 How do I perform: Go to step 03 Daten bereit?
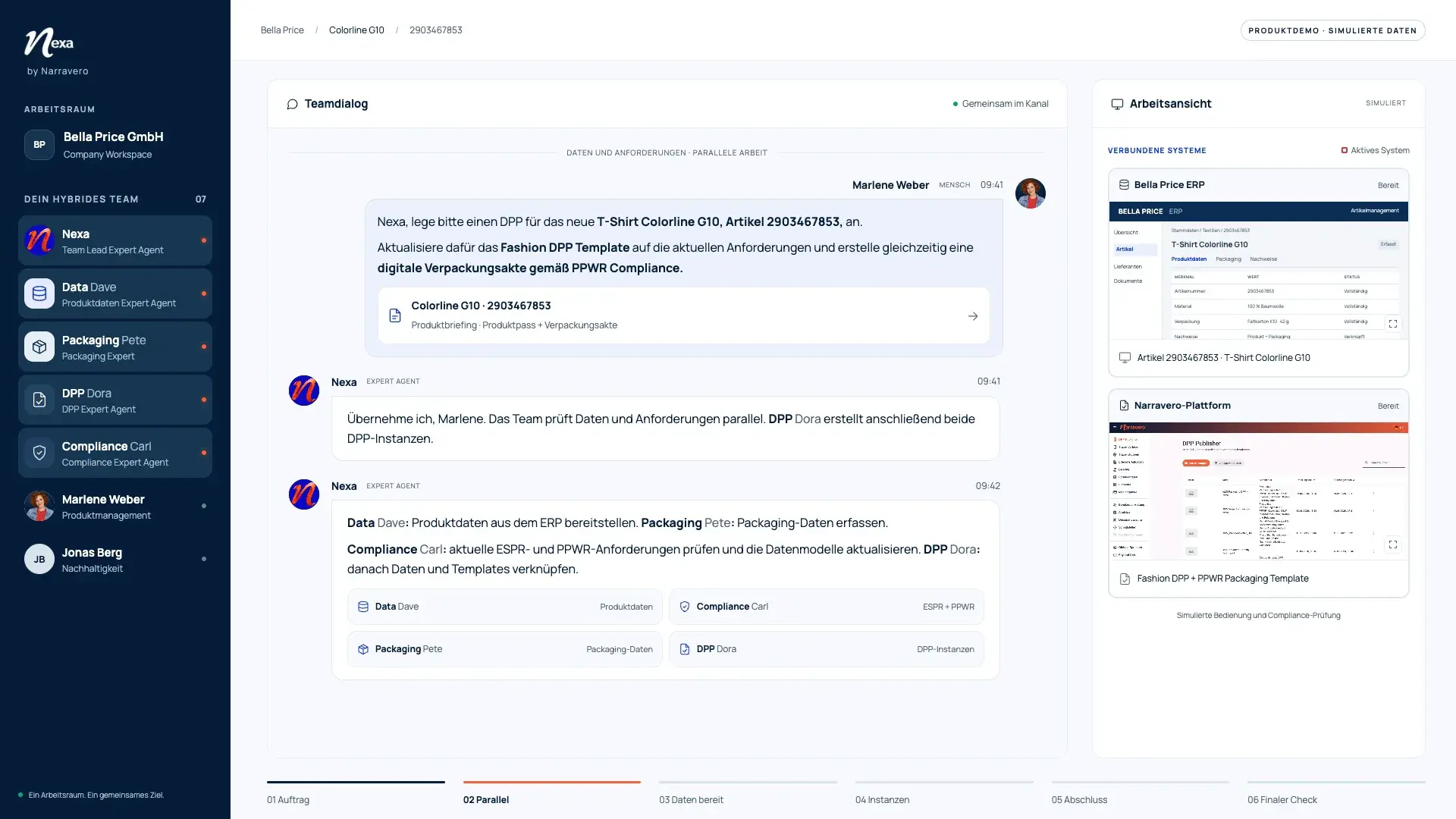(x=748, y=793)
